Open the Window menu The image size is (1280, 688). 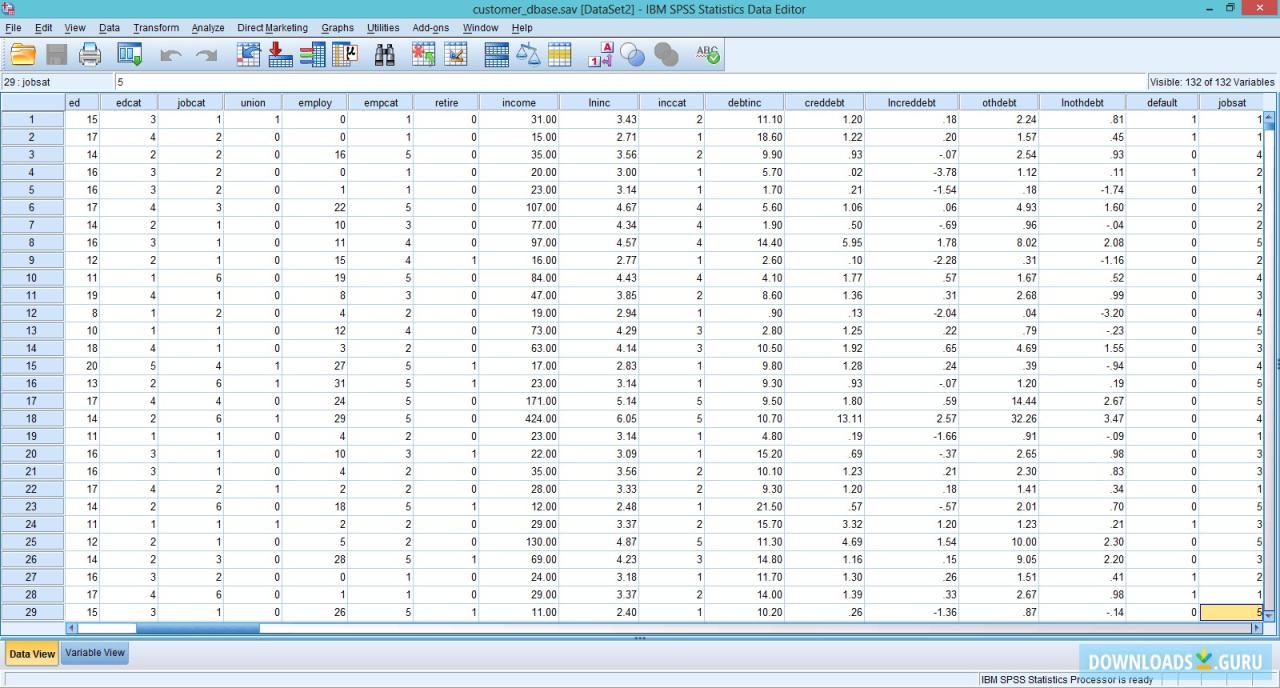480,28
